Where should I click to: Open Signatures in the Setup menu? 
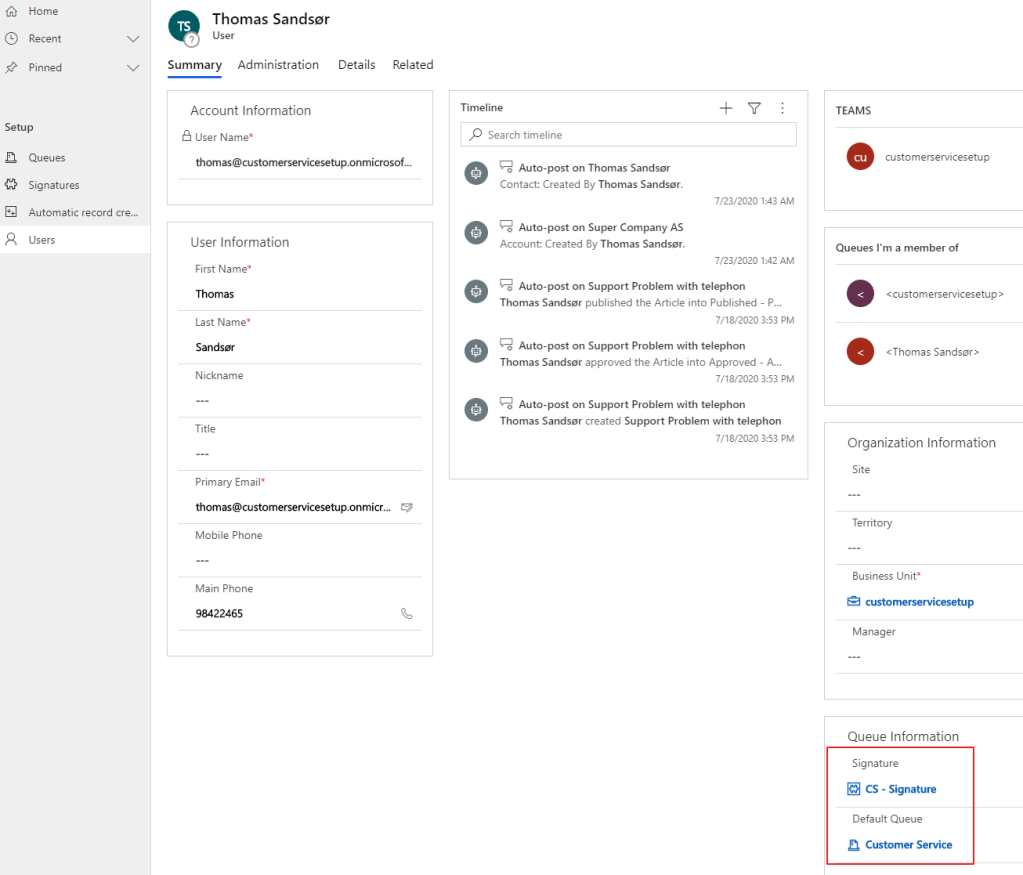tap(54, 185)
